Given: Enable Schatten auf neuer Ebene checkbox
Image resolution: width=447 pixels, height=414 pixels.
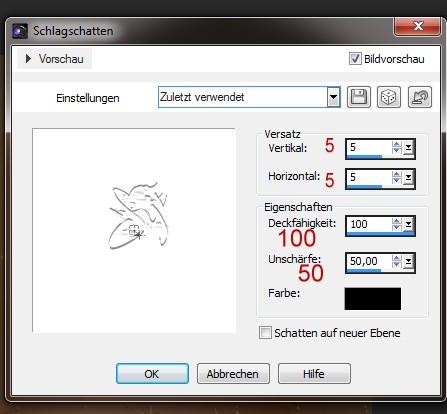Looking at the screenshot, I should click(265, 333).
